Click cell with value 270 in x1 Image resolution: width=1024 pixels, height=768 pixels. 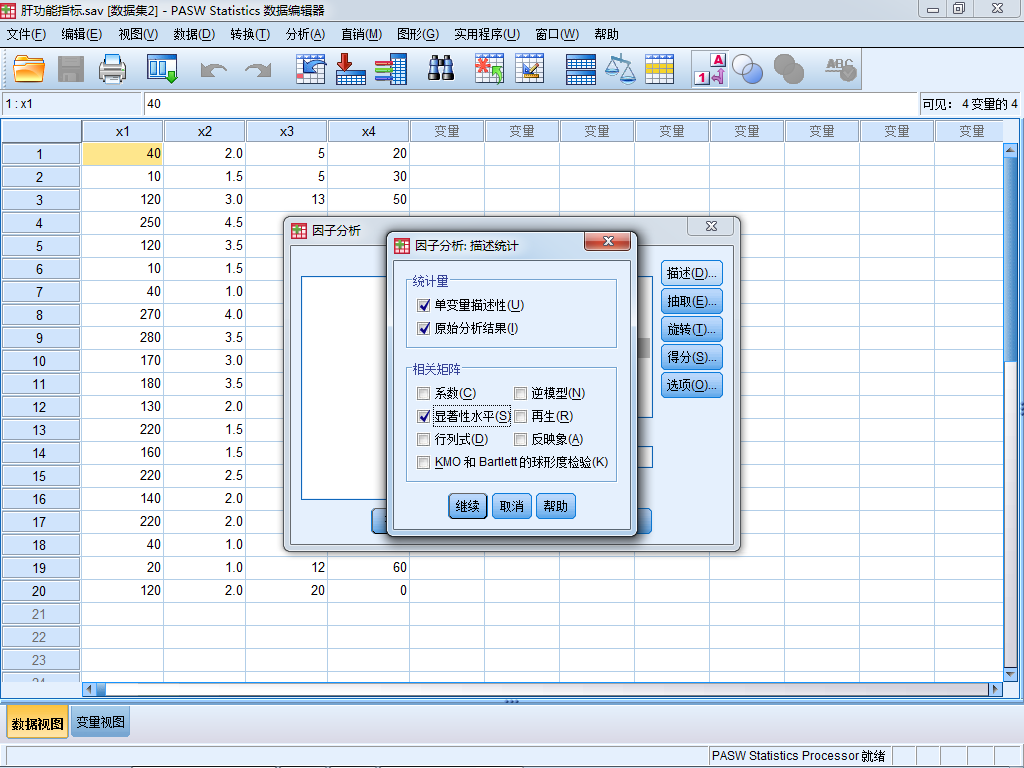coord(123,314)
